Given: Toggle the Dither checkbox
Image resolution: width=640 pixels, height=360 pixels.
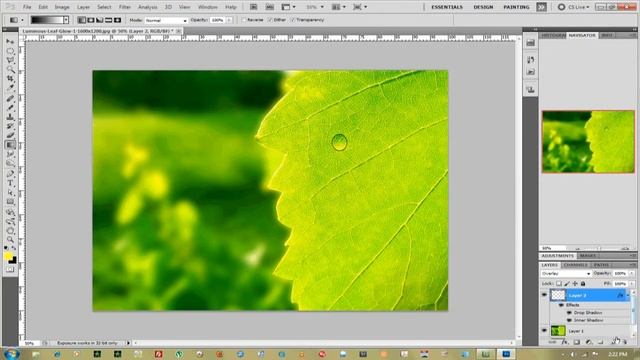Looking at the screenshot, I should [x=270, y=20].
